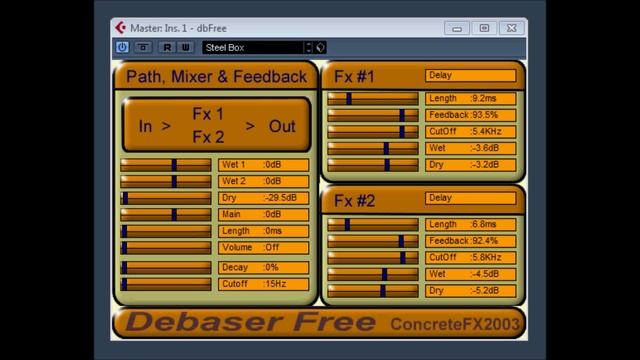Adjust Fx #1 CutOff 5.4KHz slider
640x360 pixels.
click(x=373, y=131)
